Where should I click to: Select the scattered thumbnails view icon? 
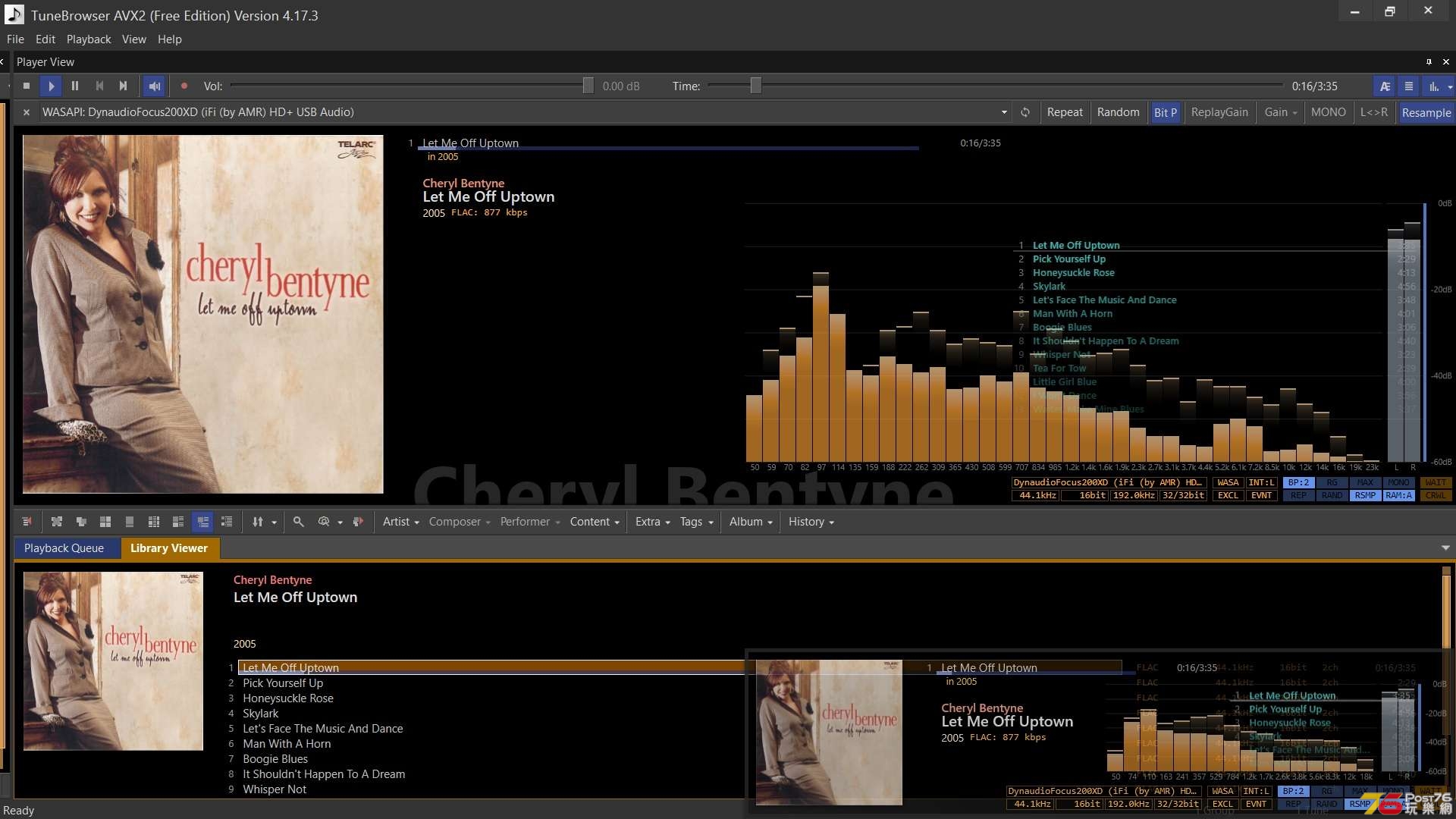[x=57, y=522]
